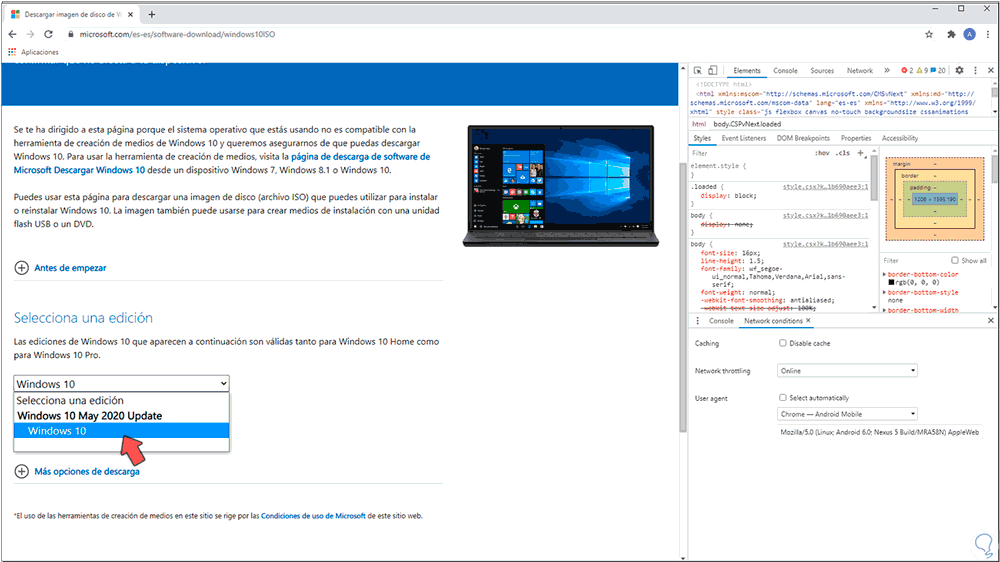Click the Windows 10 laptop image
This screenshot has height=562, width=1000.
click(561, 186)
